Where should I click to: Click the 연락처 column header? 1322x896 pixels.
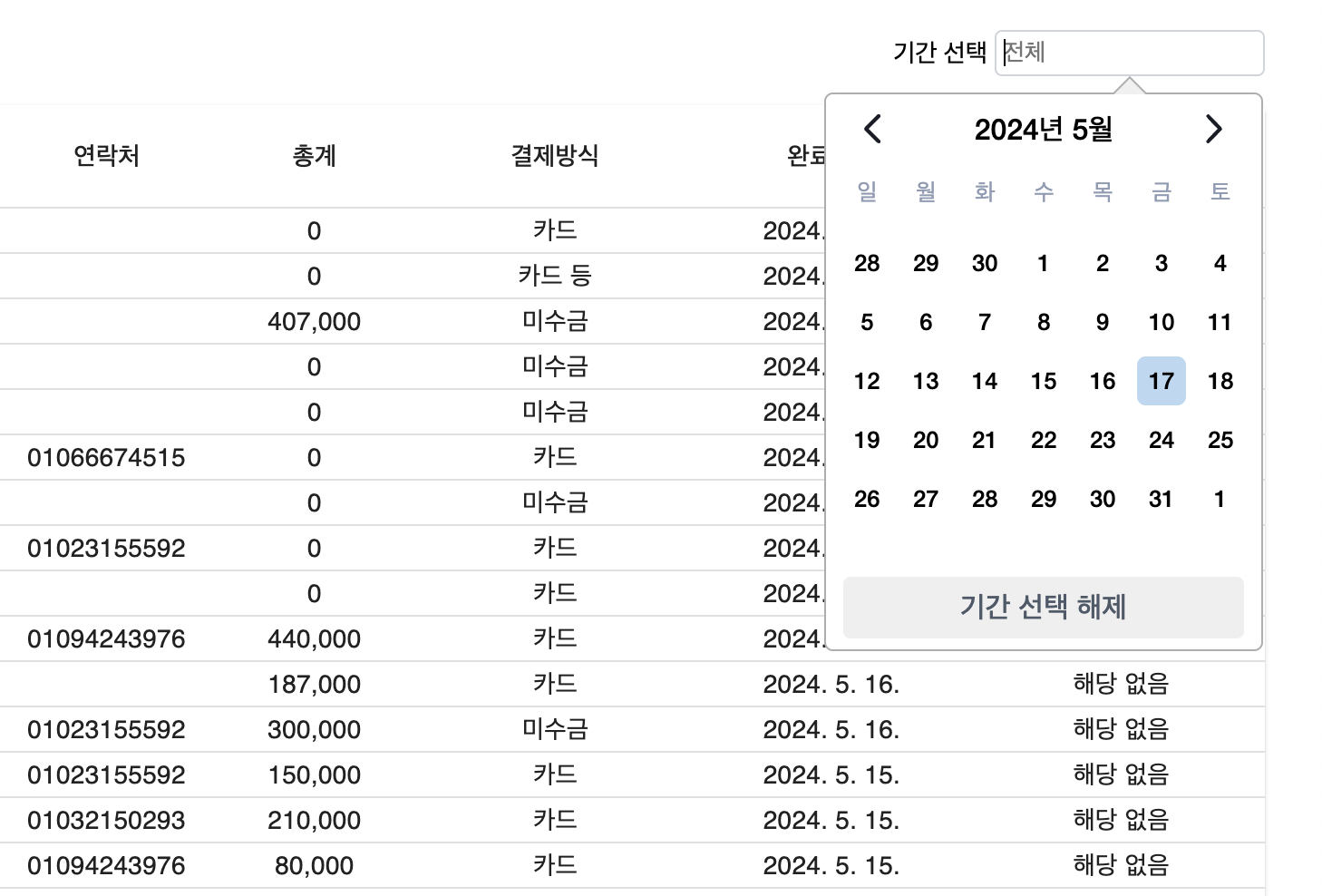[x=106, y=156]
